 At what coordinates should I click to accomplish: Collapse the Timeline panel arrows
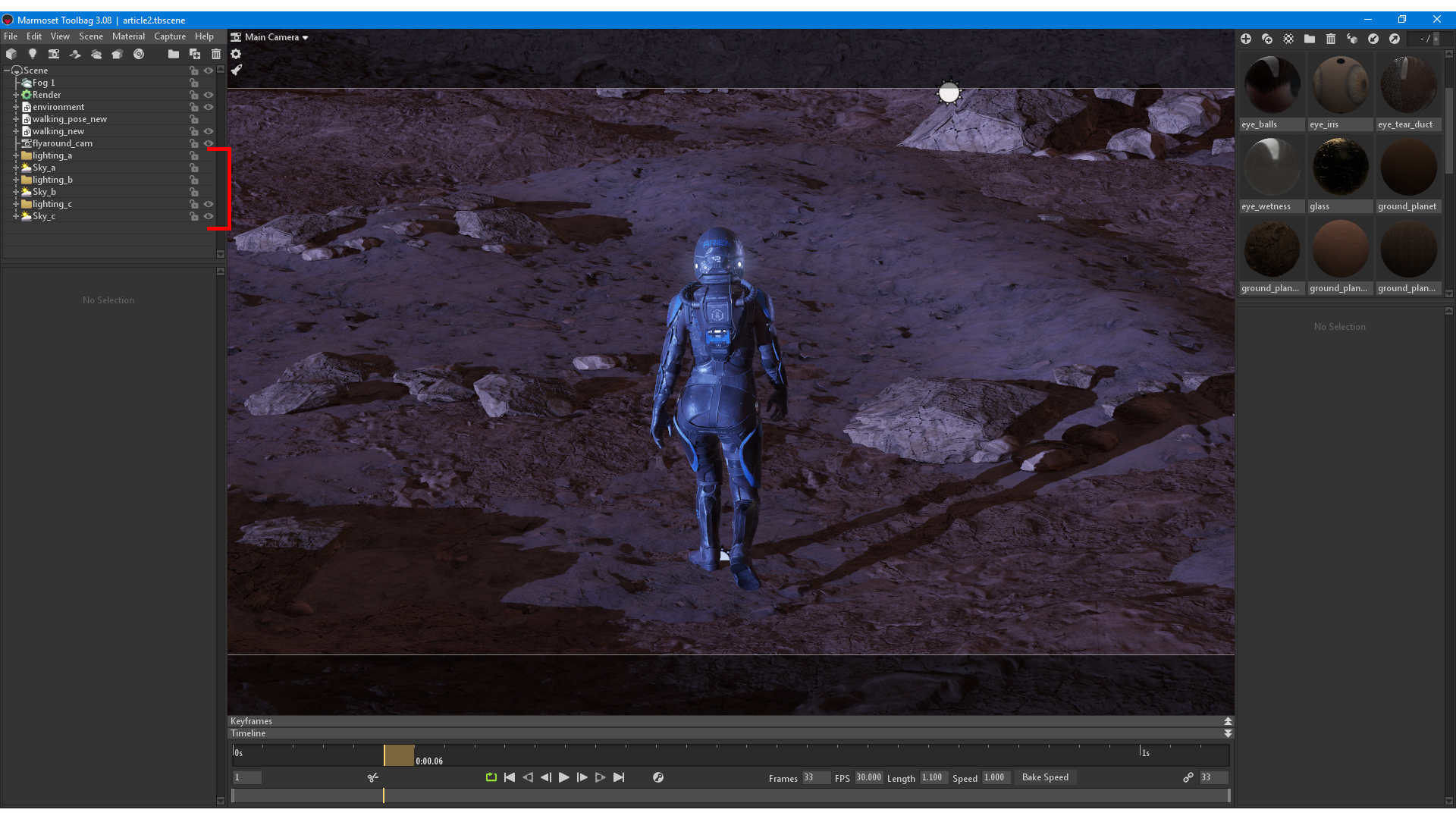tap(1228, 733)
